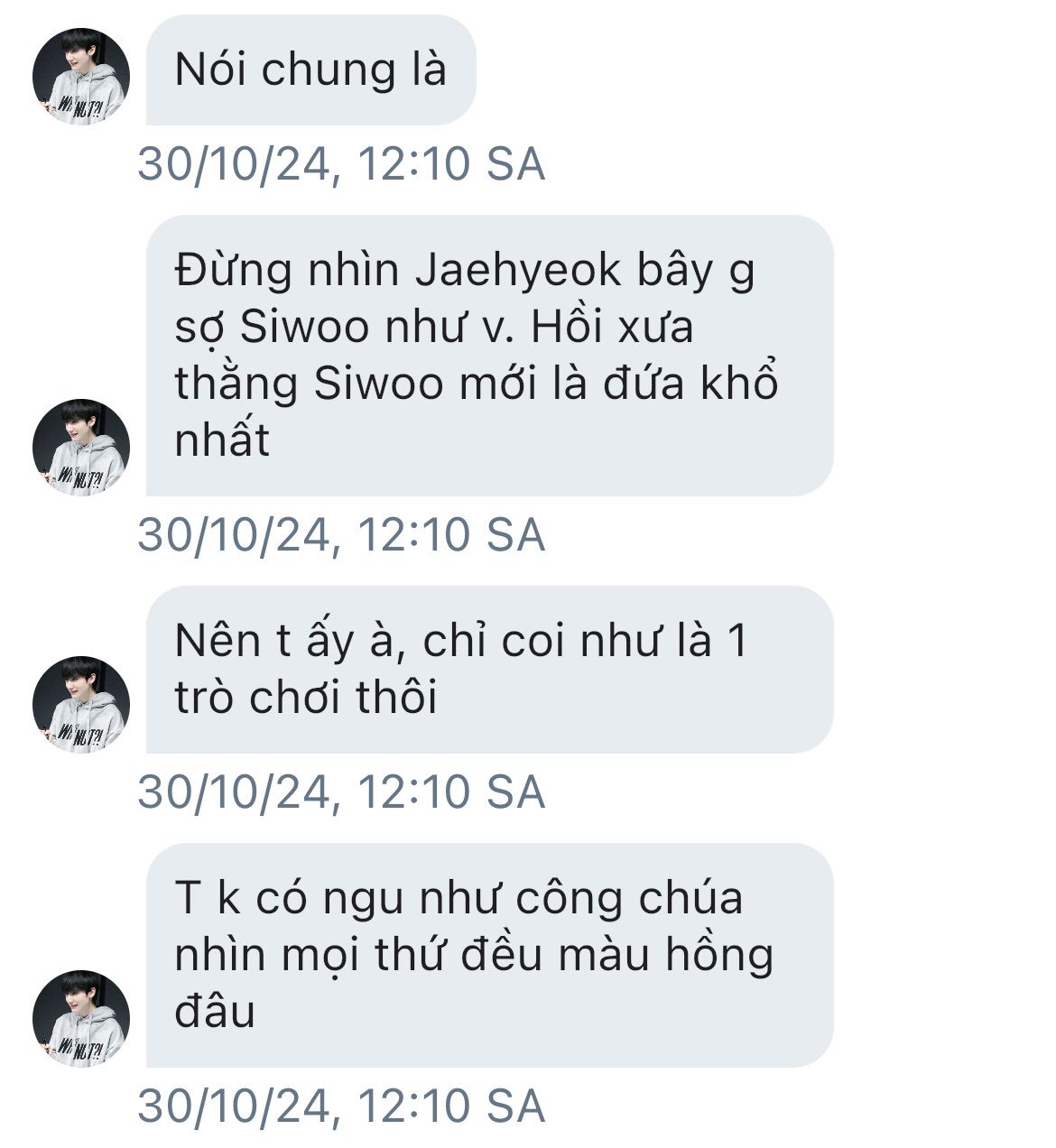
Task: Tap "Siwoo" in "thằng Siwoo mới là"
Action: 379,384
